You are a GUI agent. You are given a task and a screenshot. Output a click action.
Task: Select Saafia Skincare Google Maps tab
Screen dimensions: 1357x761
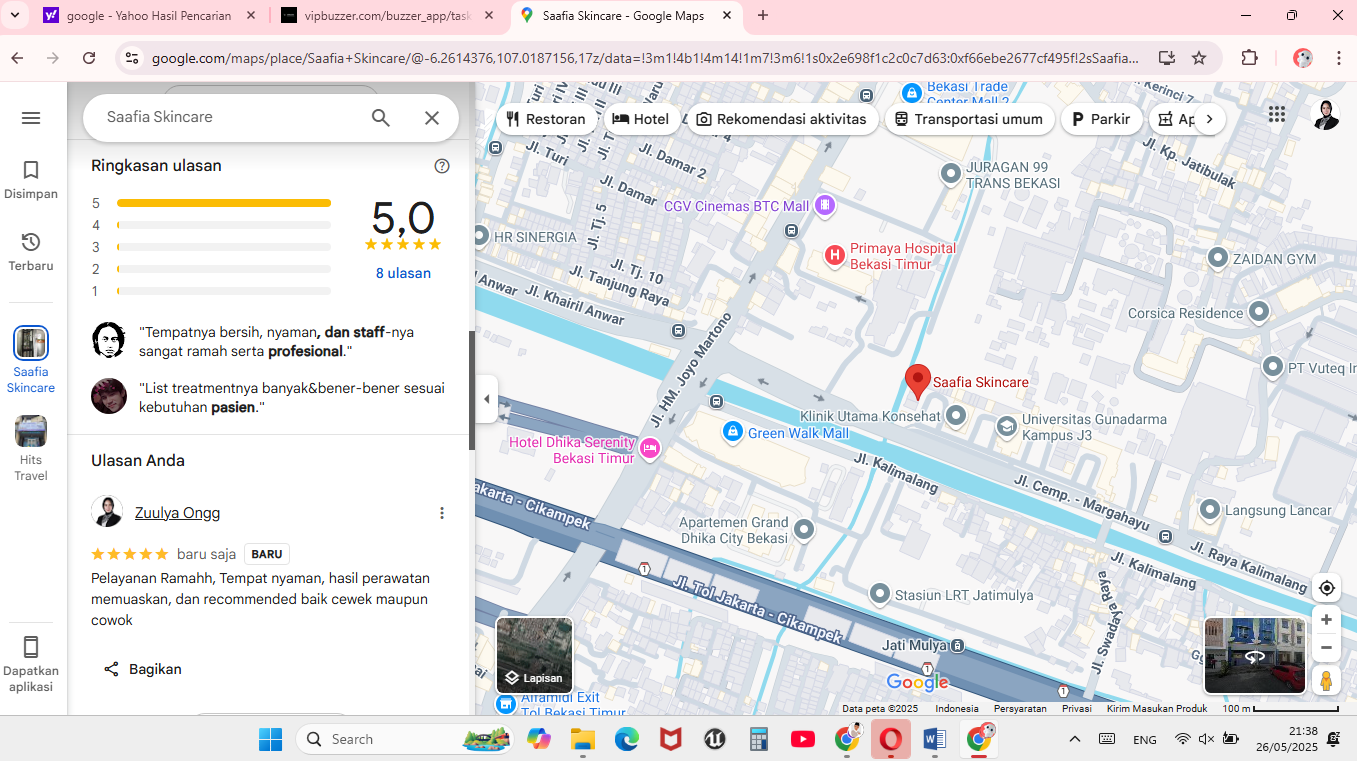[626, 16]
